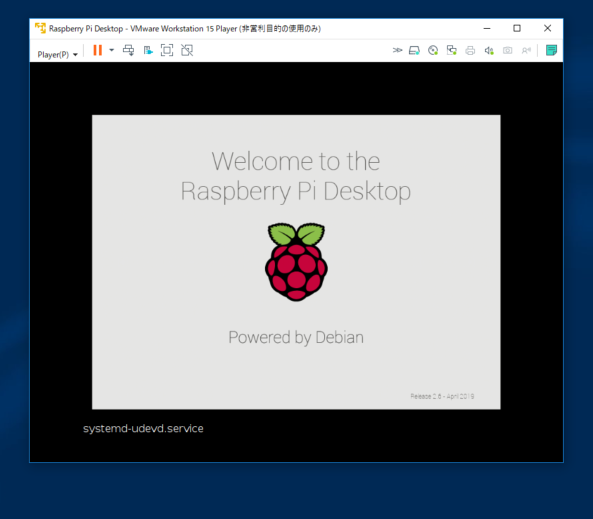Image resolution: width=593 pixels, height=519 pixels.
Task: Expand the power options dropdown arrow
Action: tap(112, 50)
